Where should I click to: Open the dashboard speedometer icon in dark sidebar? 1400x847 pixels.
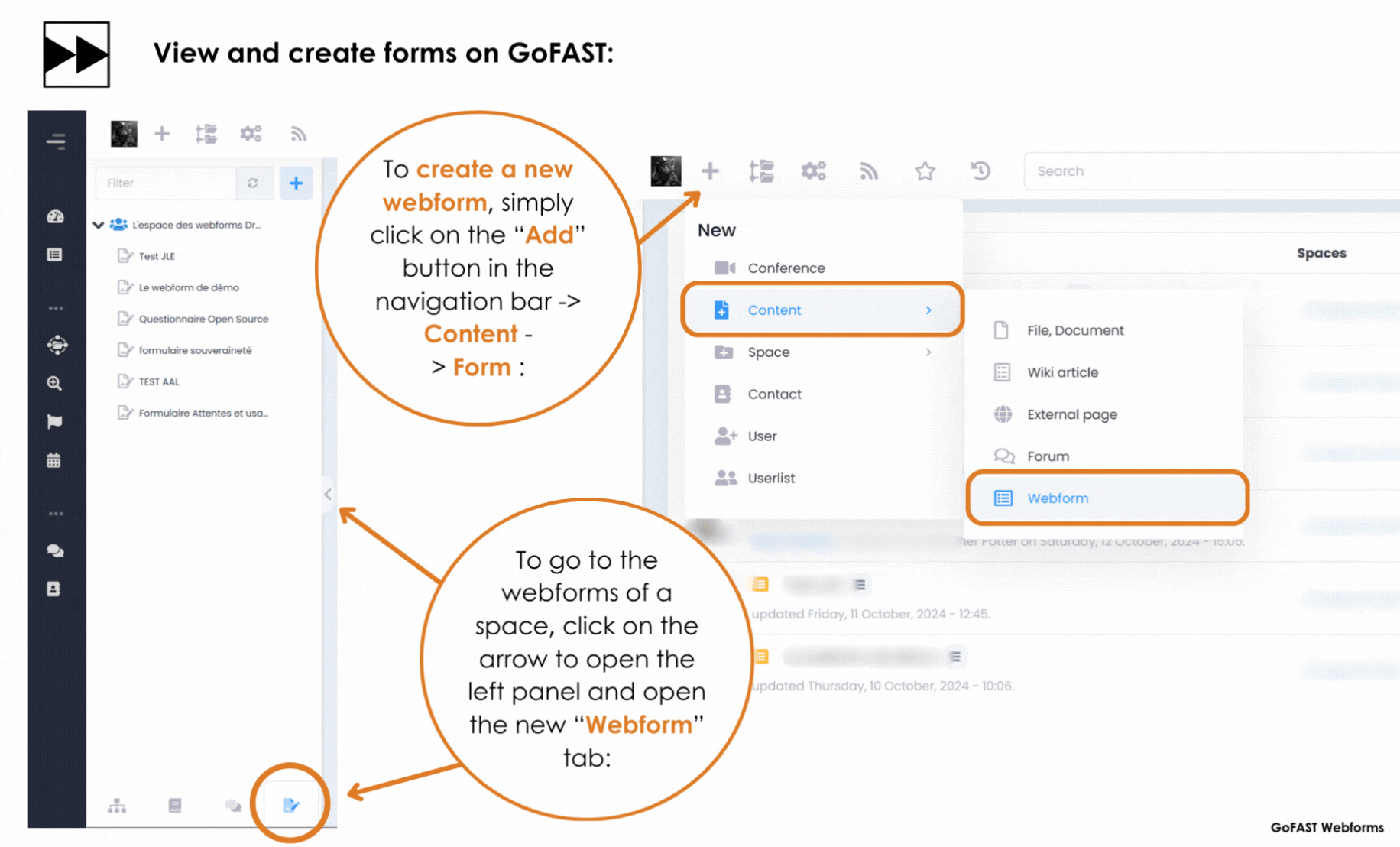(x=56, y=216)
